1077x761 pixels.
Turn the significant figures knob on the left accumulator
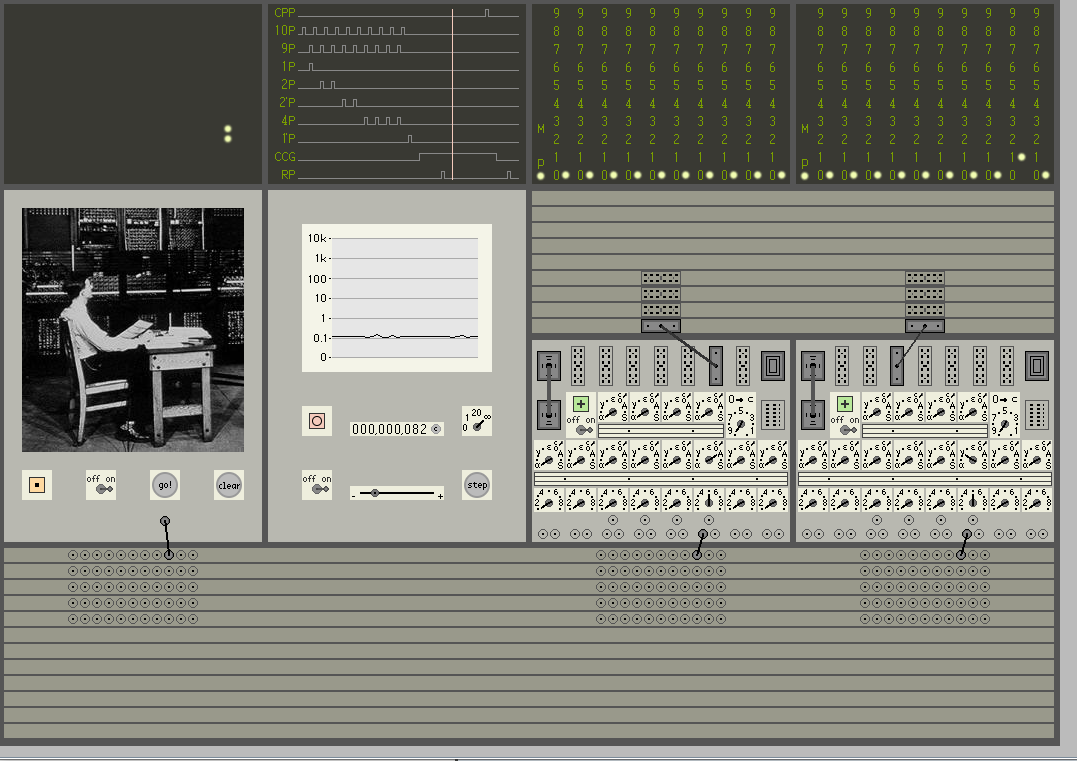742,424
